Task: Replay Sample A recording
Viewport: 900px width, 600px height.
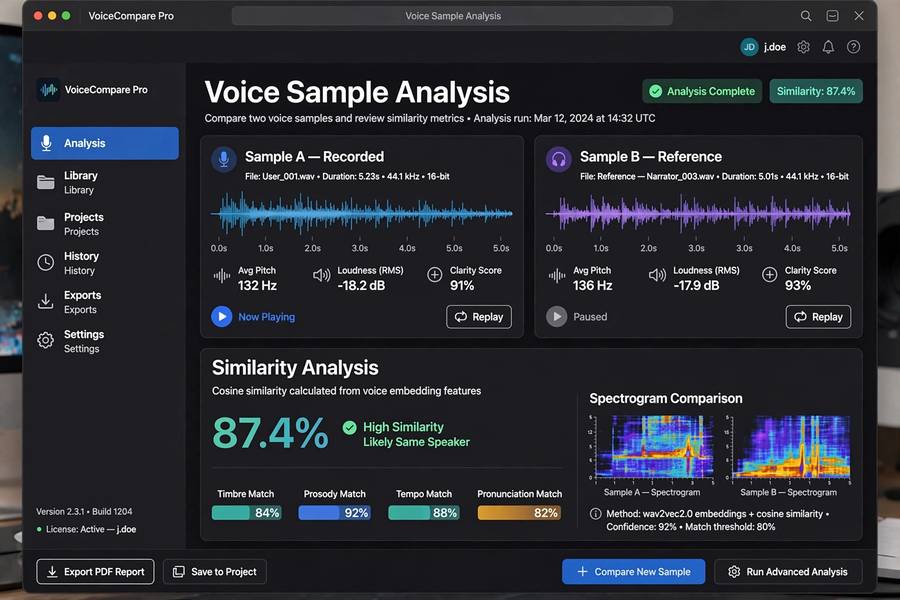Action: coord(479,317)
